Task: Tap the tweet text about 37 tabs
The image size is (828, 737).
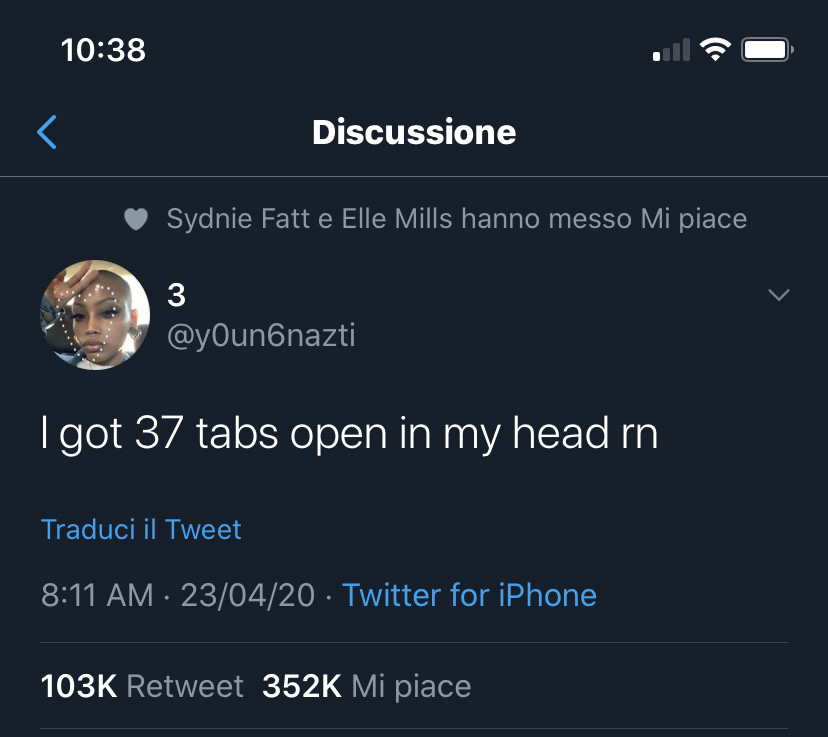Action: tap(350, 433)
